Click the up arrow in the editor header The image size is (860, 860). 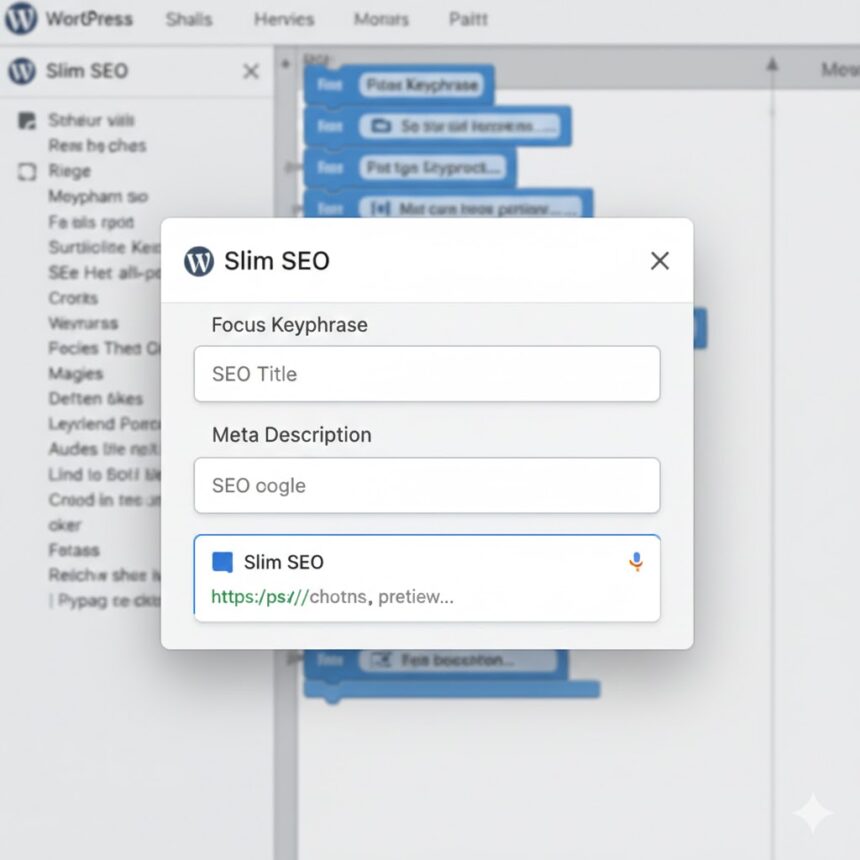pyautogui.click(x=771, y=66)
